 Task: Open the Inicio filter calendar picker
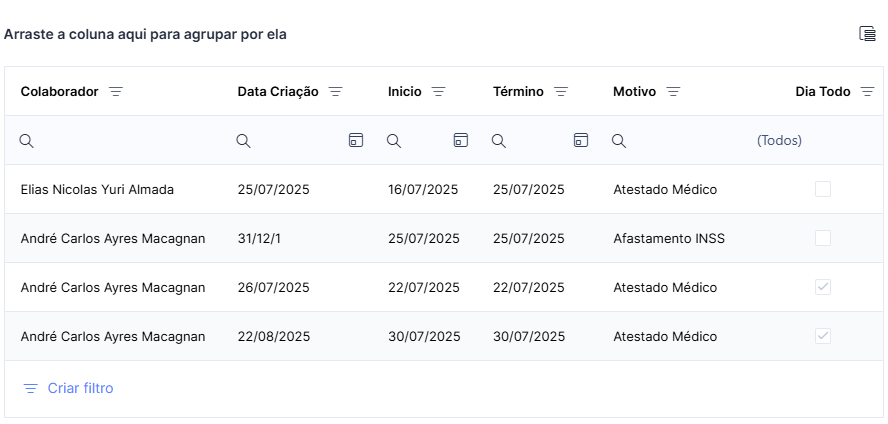coord(461,140)
